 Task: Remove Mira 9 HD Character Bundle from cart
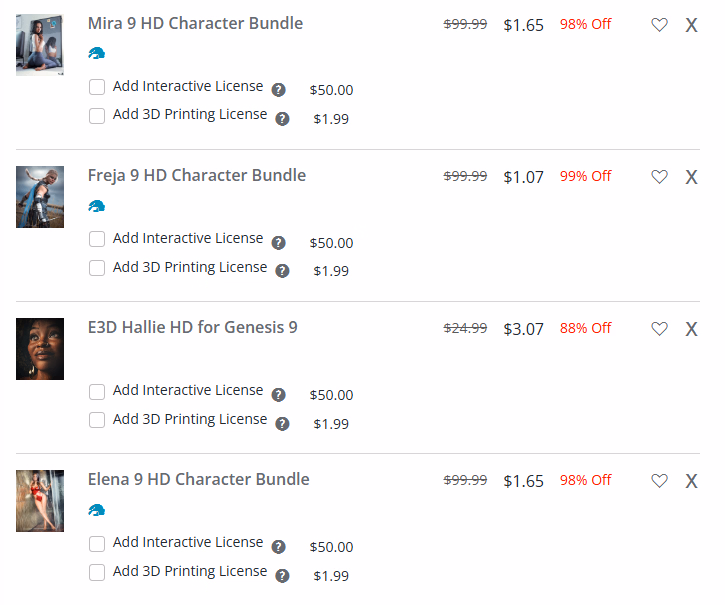(x=691, y=25)
